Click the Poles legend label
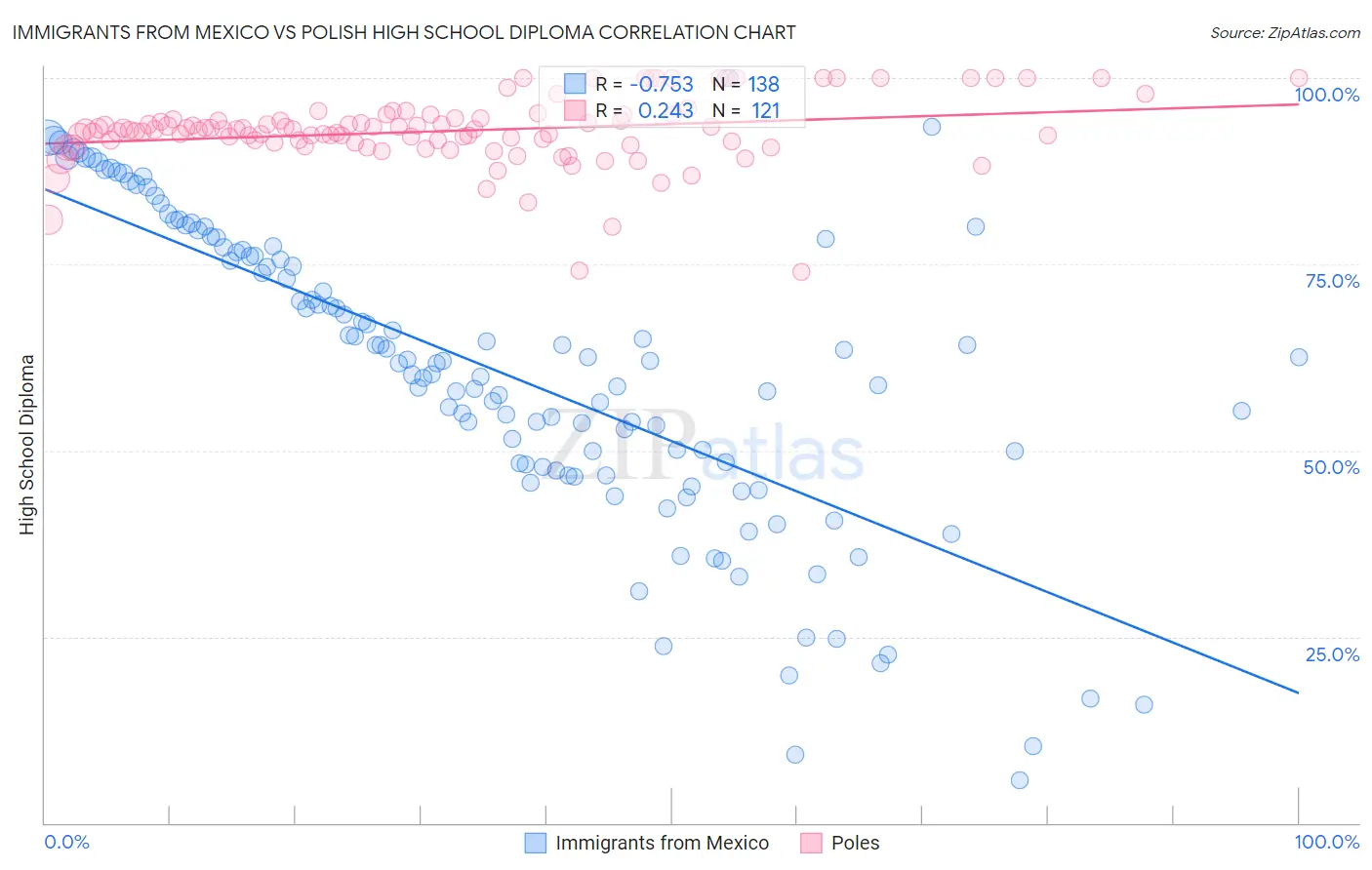This screenshot has width=1372, height=870. [x=855, y=843]
